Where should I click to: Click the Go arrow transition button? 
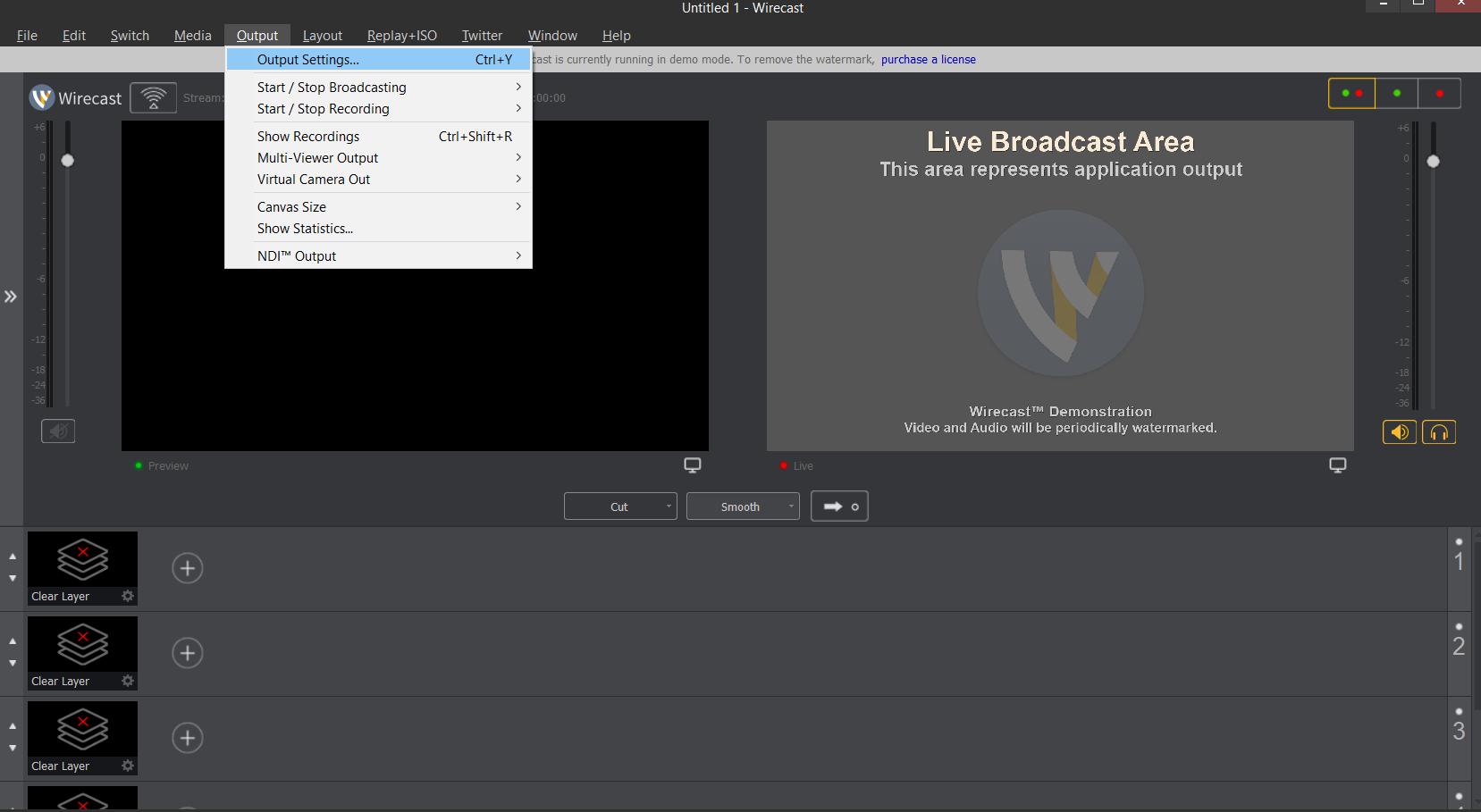point(839,506)
